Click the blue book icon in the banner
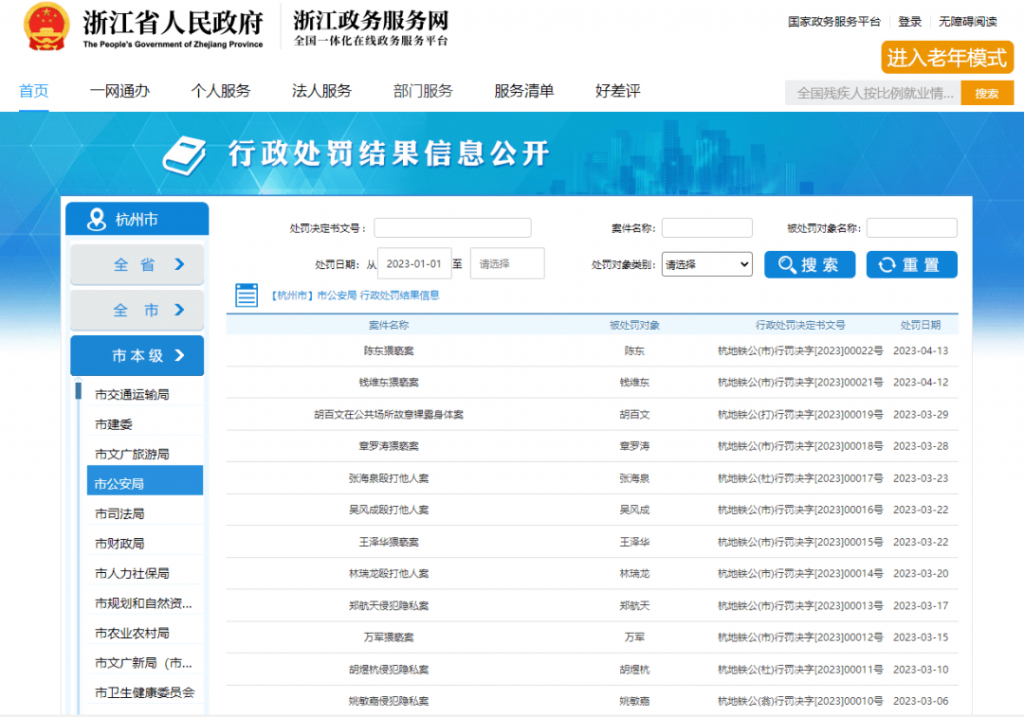This screenshot has width=1024, height=717. [x=184, y=154]
